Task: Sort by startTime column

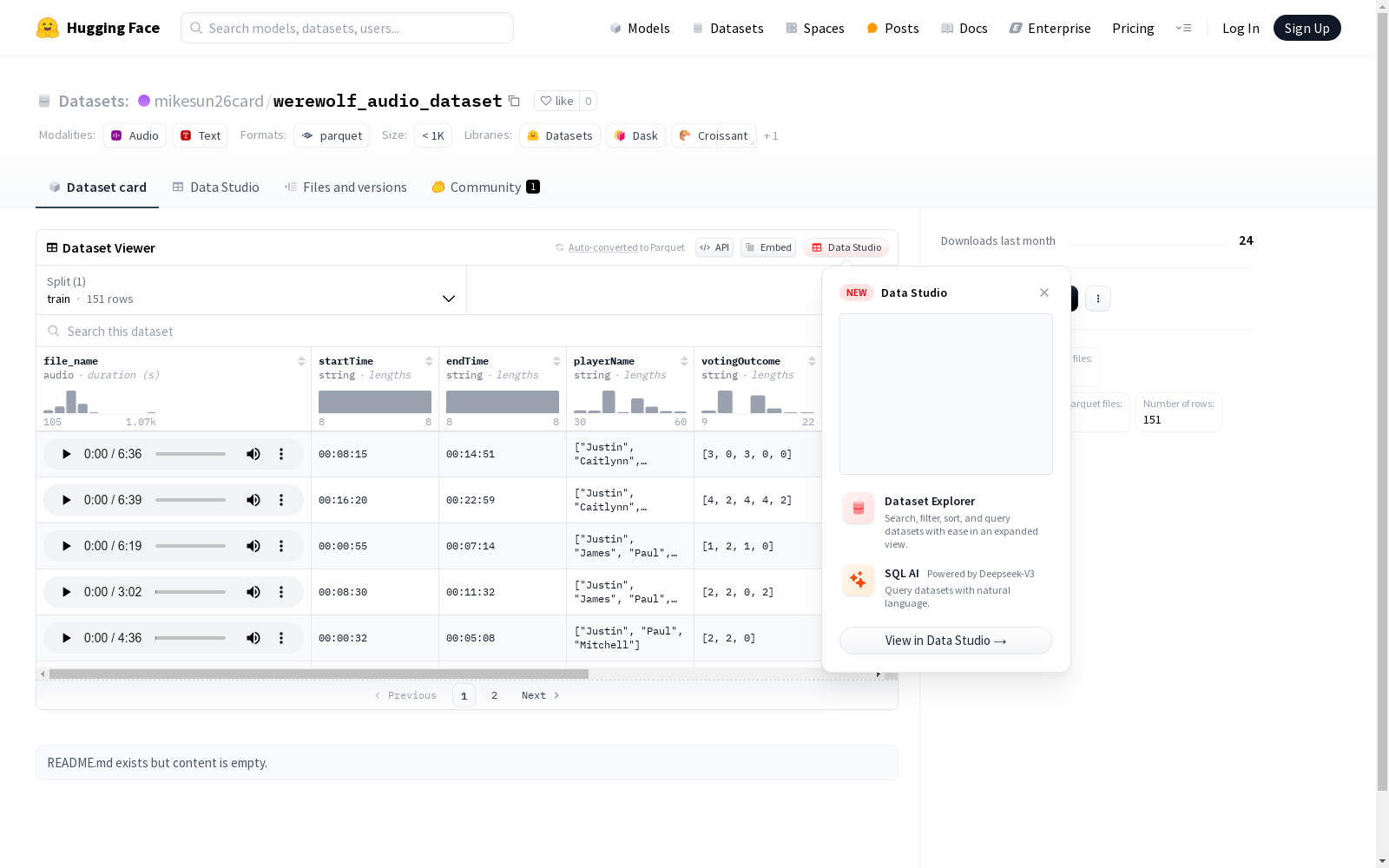Action: click(429, 361)
